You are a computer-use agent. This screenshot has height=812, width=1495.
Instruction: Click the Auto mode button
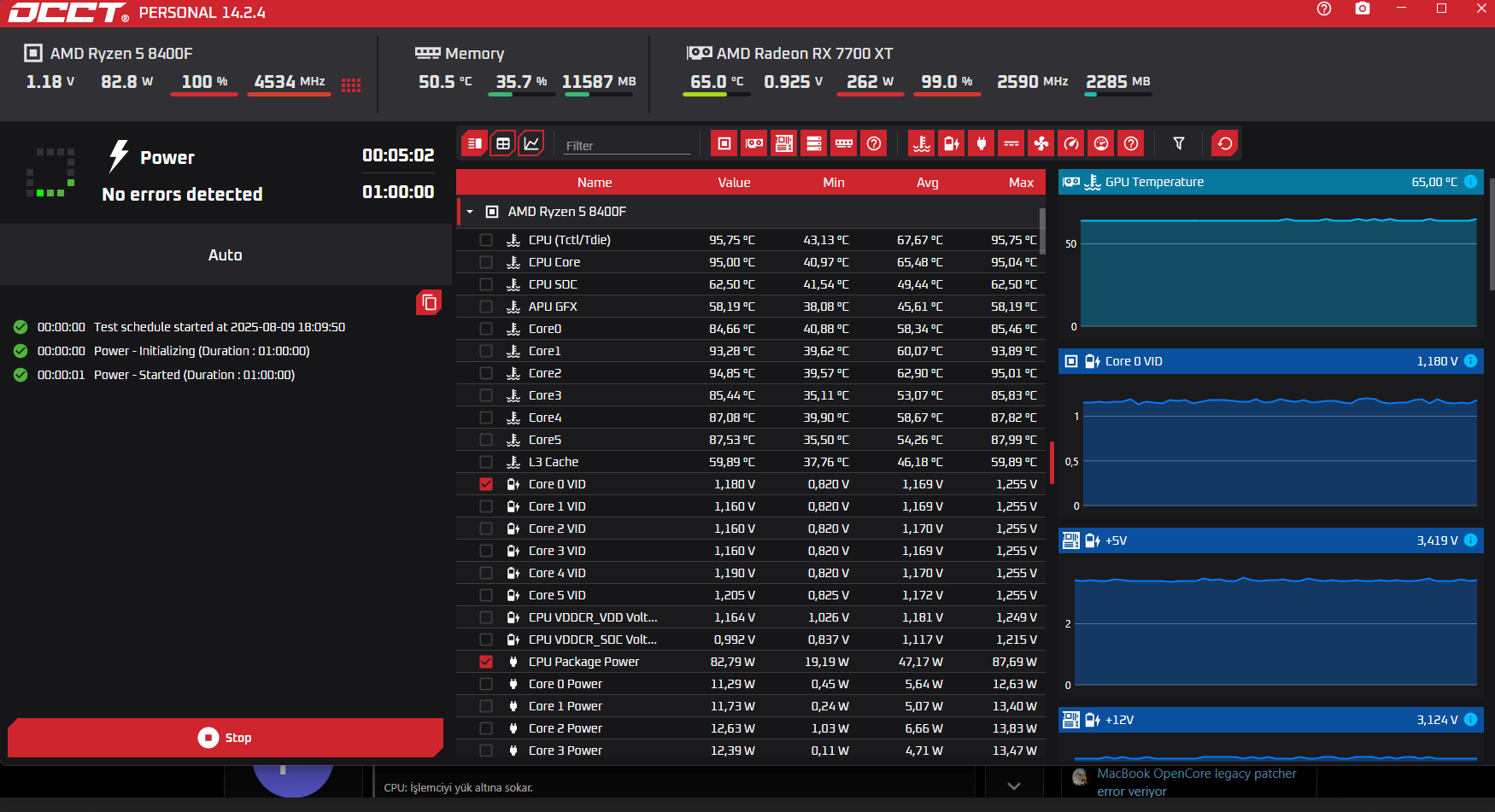pyautogui.click(x=226, y=254)
